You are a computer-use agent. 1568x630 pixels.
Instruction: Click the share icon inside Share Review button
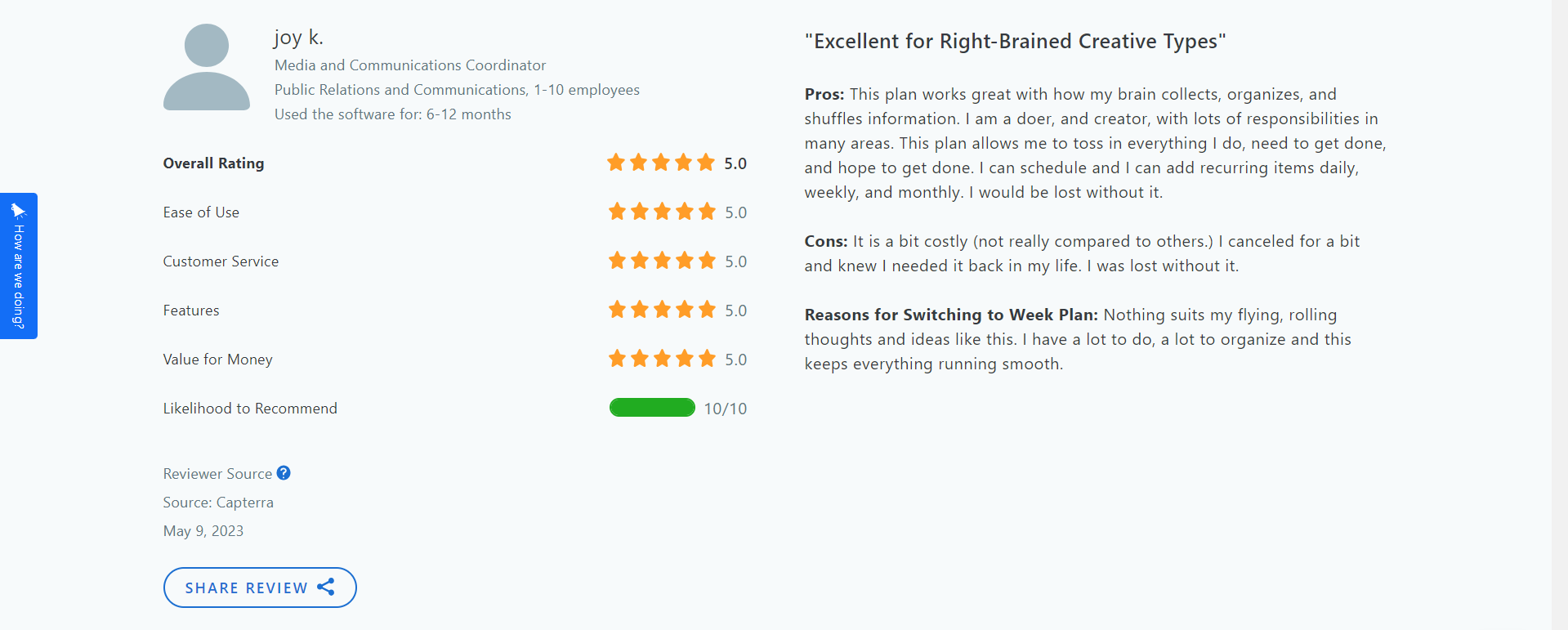pos(327,587)
